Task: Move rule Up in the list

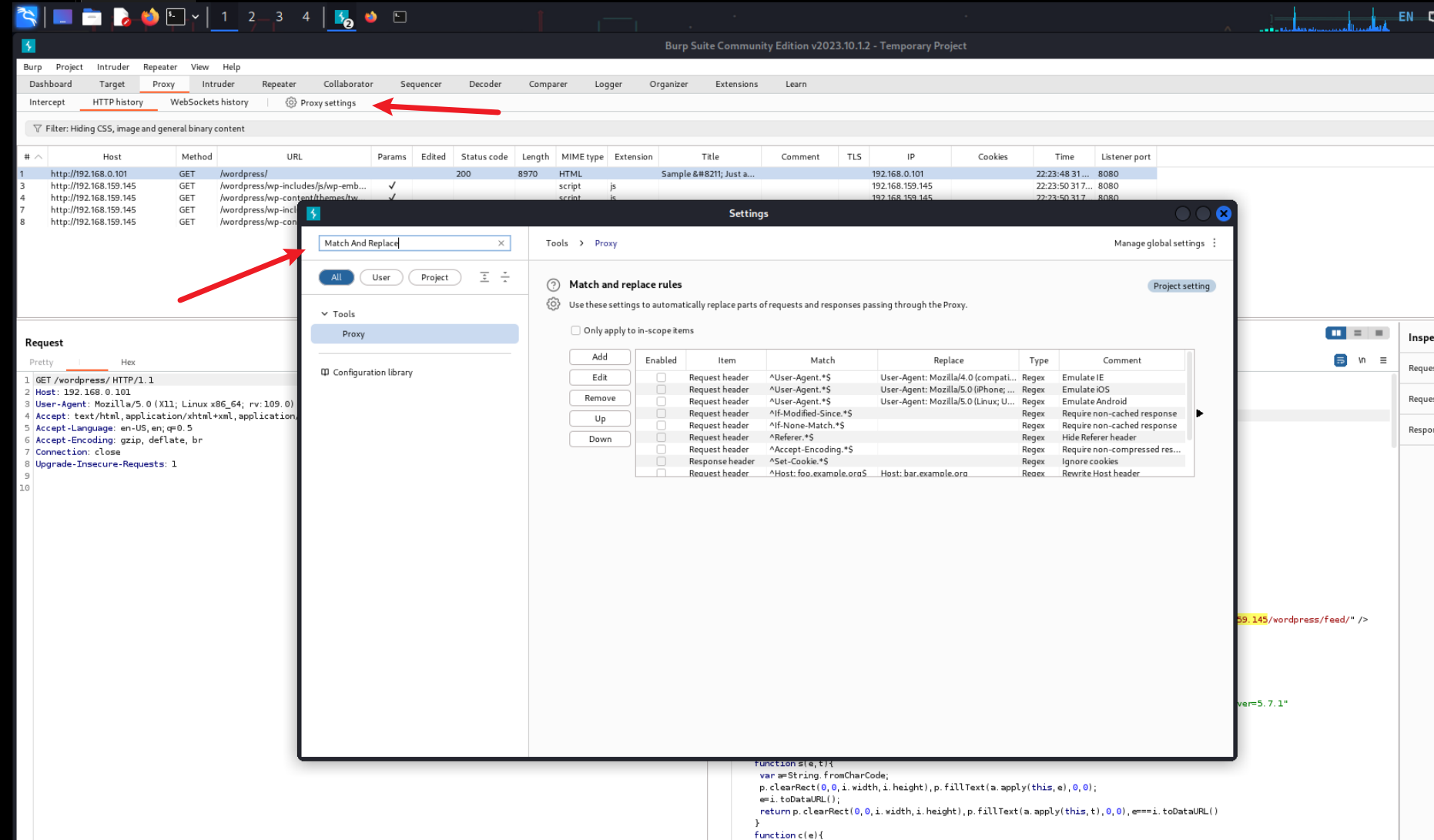Action: [x=600, y=419]
